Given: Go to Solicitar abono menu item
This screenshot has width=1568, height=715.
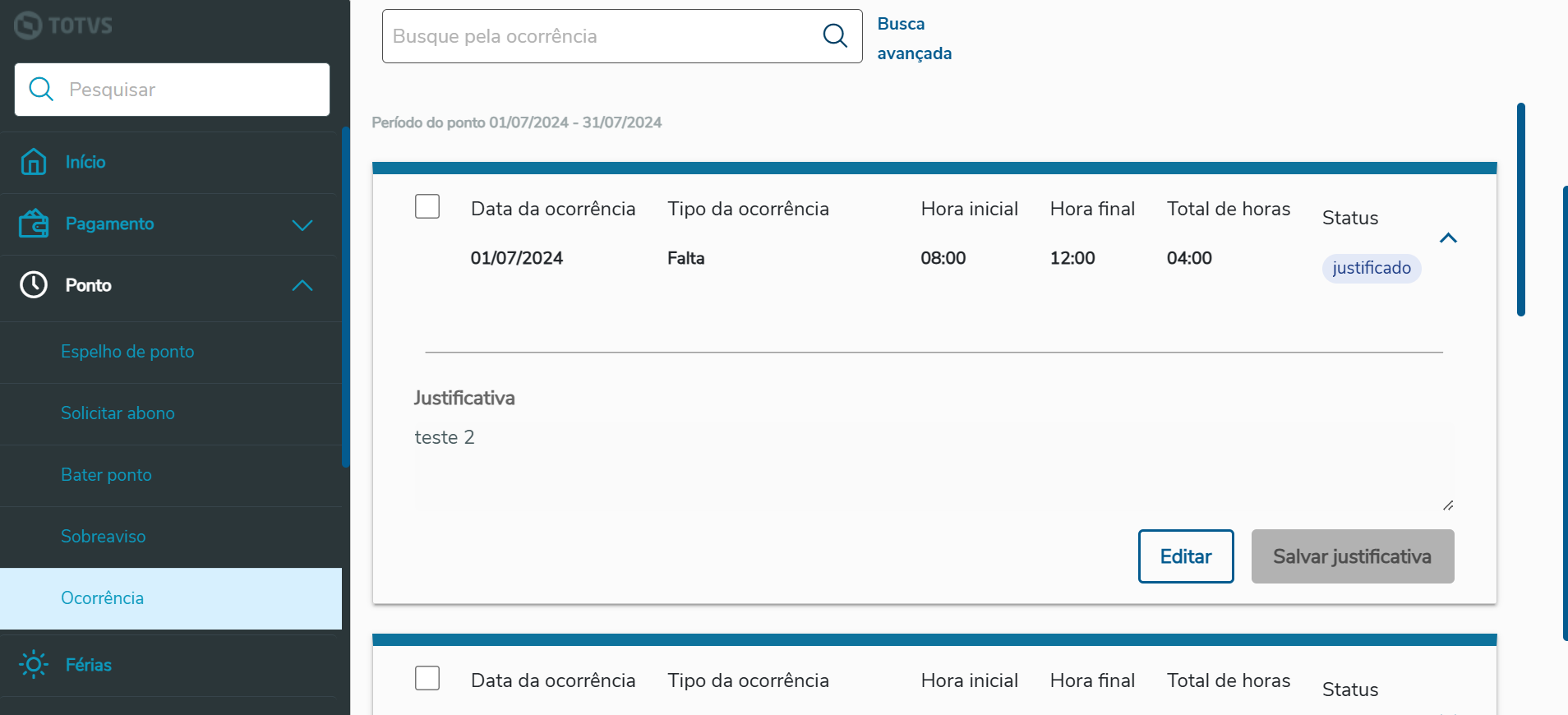Looking at the screenshot, I should (x=118, y=413).
